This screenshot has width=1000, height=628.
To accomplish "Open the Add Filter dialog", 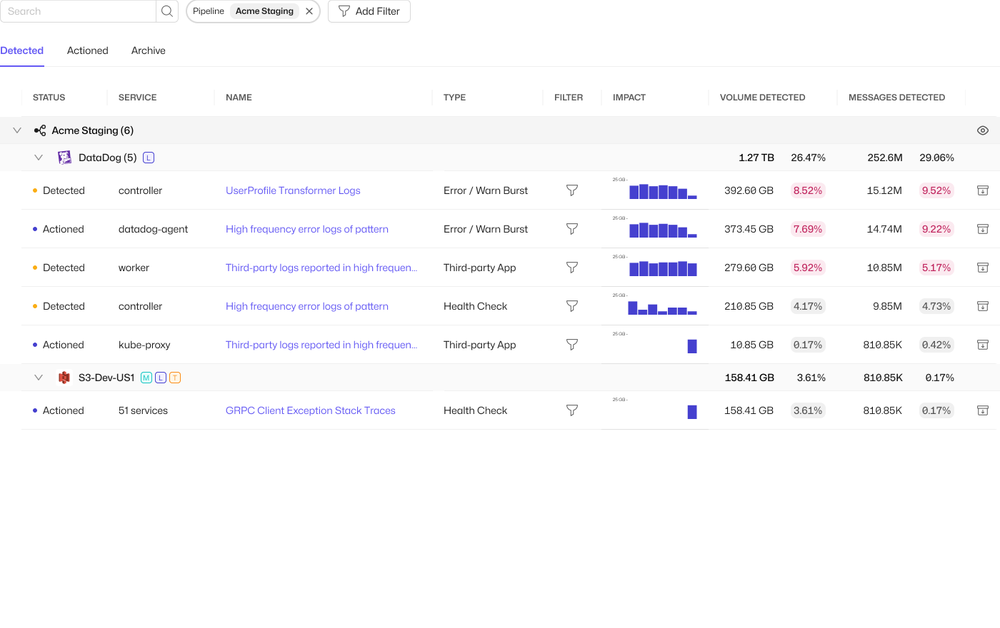I will pos(368,11).
